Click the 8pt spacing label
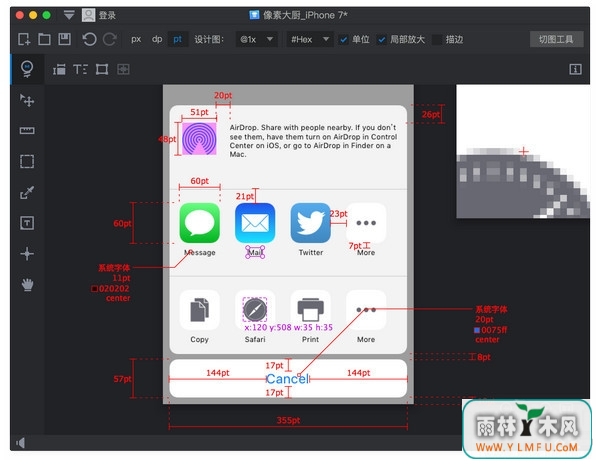The image size is (600, 464). click(484, 357)
